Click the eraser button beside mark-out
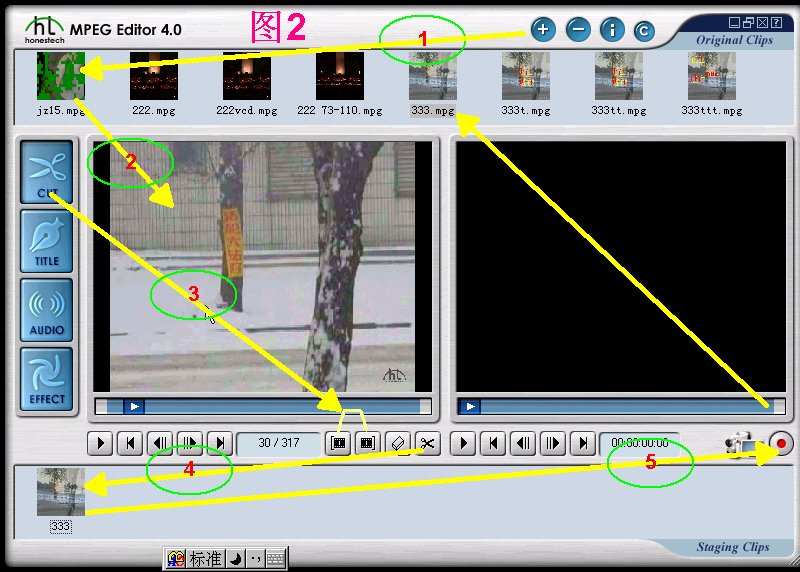The height and width of the screenshot is (572, 800). (x=397, y=443)
